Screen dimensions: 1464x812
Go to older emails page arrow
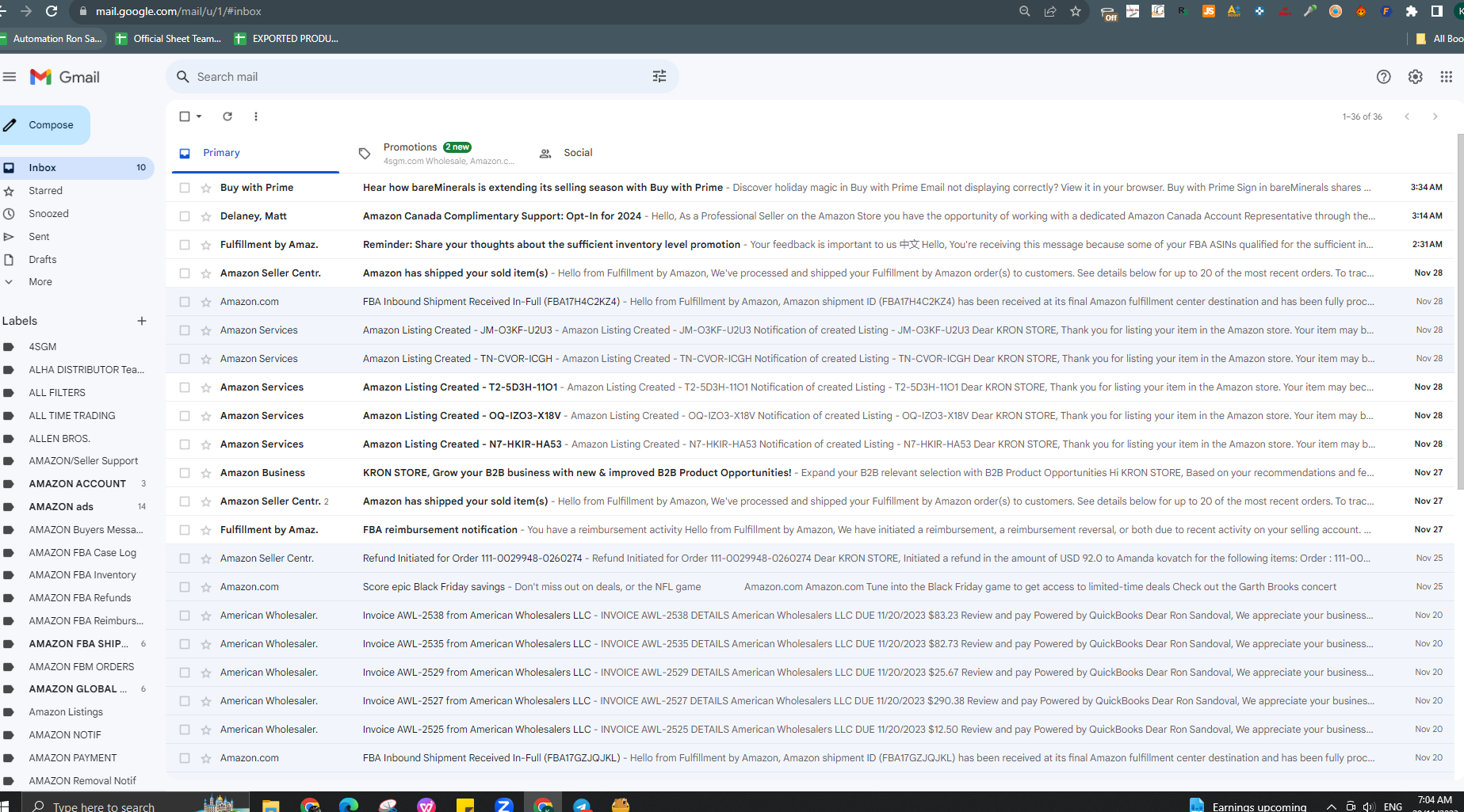[x=1435, y=116]
